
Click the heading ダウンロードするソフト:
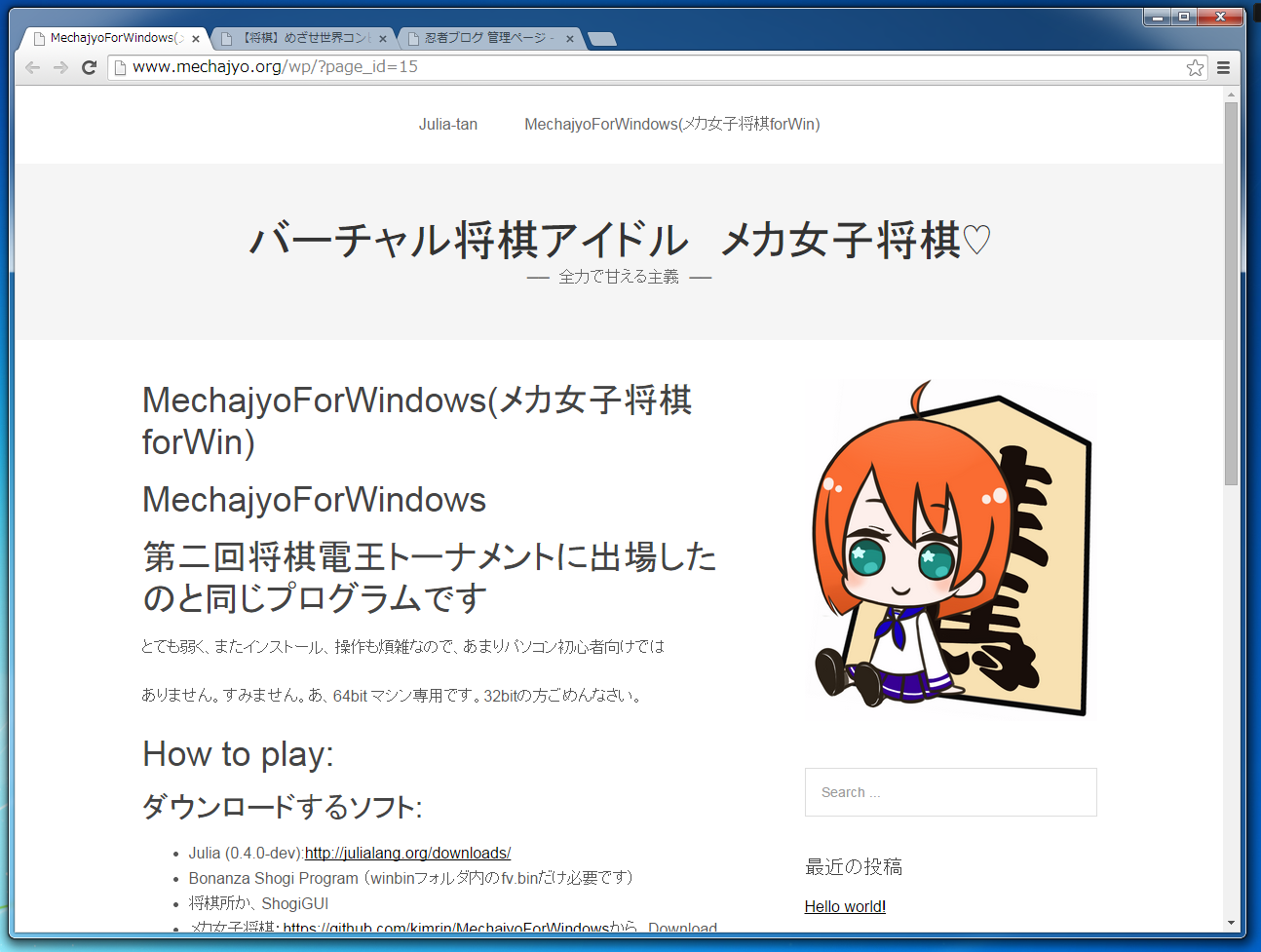click(283, 807)
